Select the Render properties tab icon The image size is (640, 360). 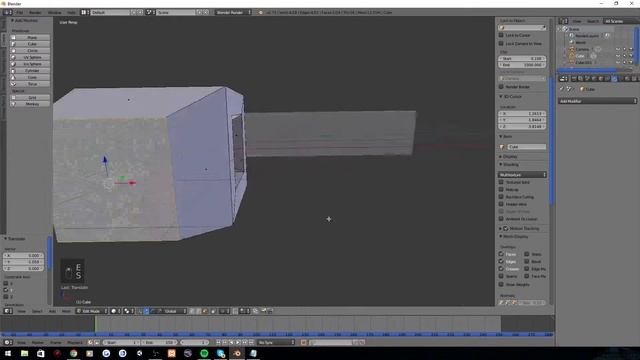[574, 79]
